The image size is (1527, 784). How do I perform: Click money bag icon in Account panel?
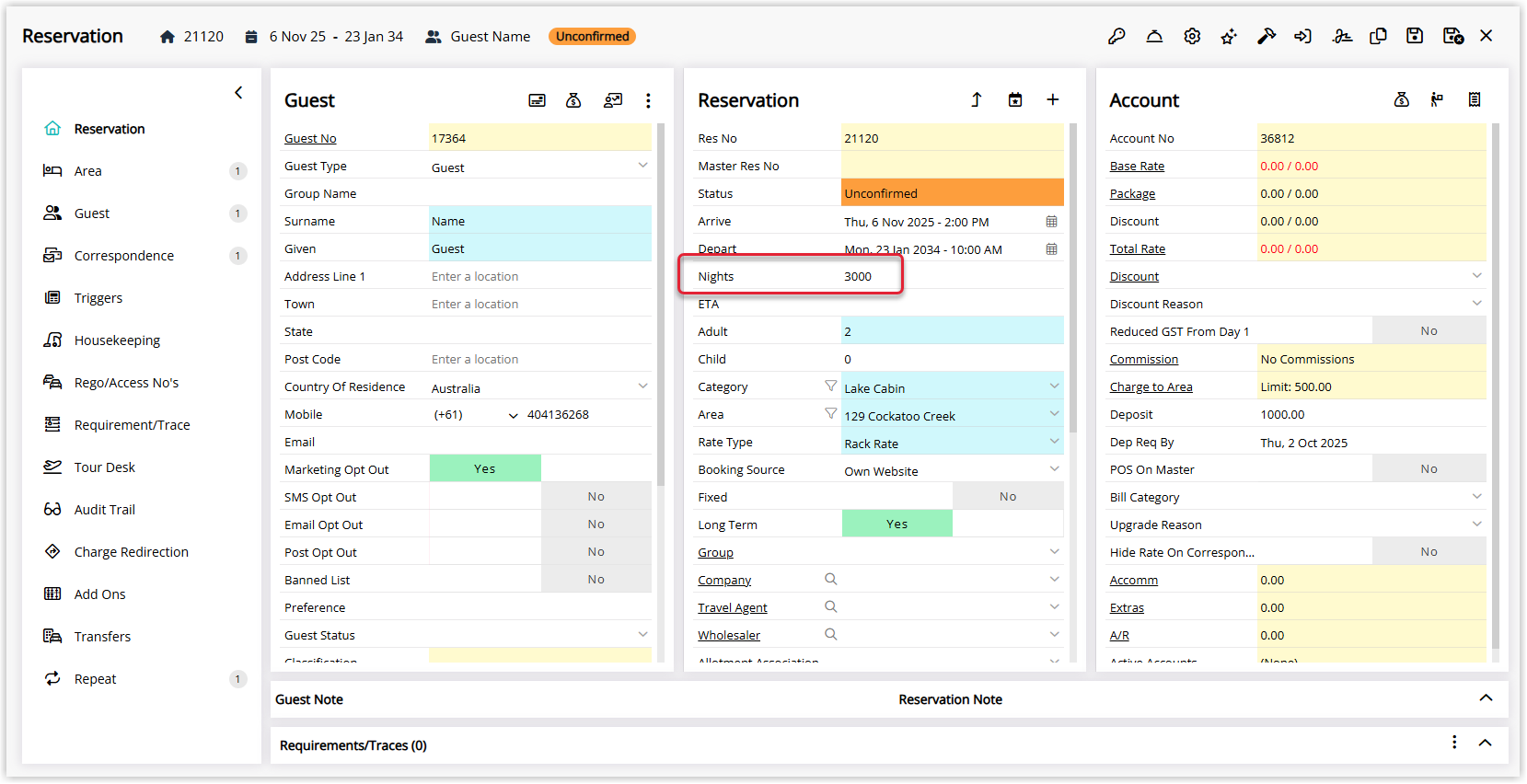(1402, 99)
